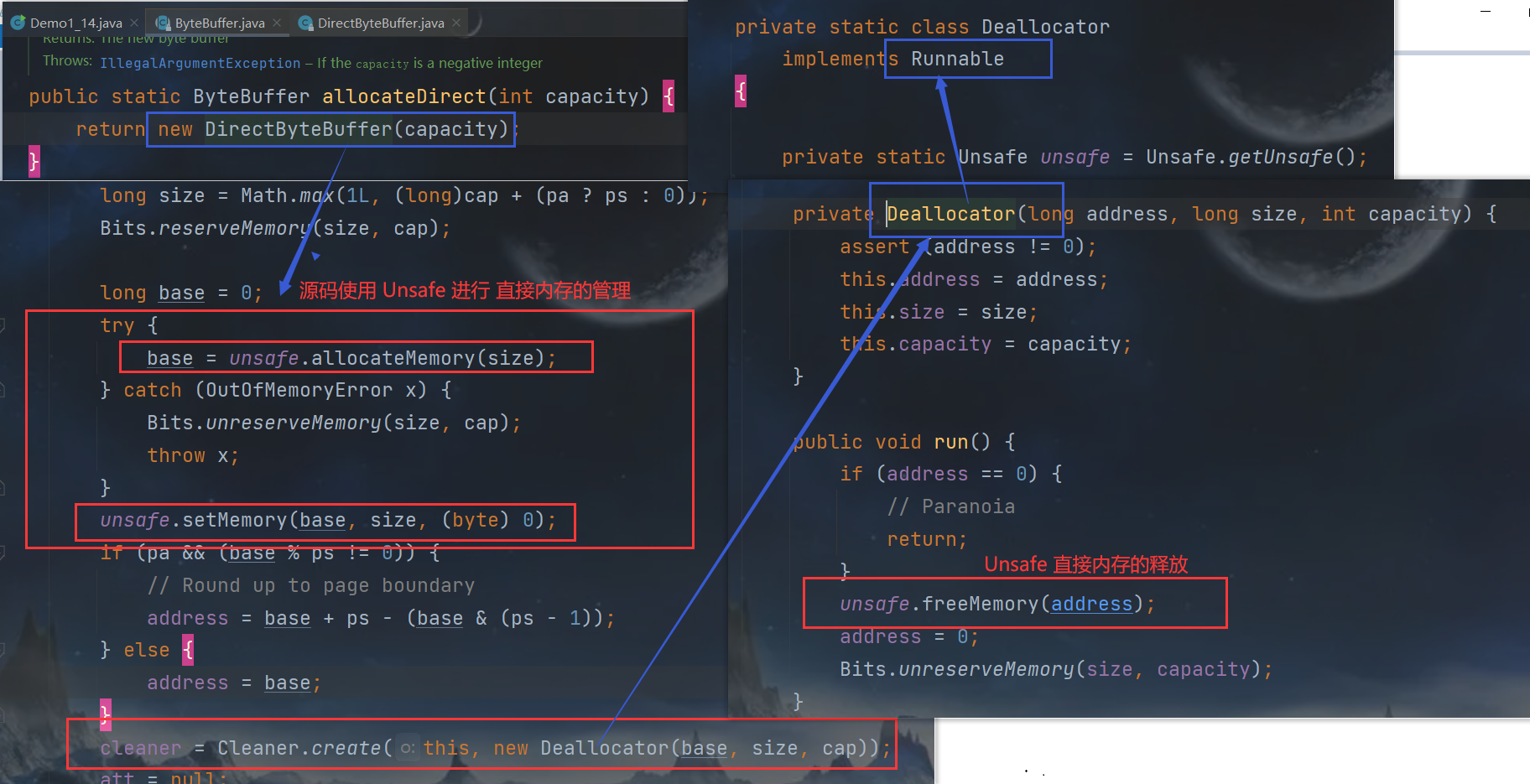Select the DirectByteBuffer.java tab
Screen dimensions: 1530x784
[380, 23]
